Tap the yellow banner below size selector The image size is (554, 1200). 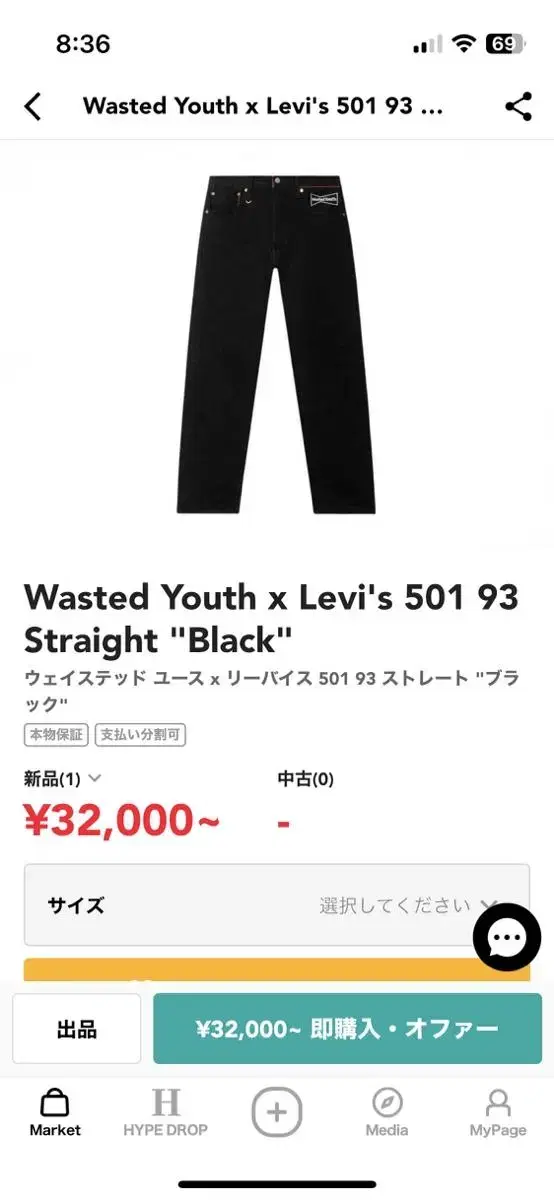click(x=277, y=969)
